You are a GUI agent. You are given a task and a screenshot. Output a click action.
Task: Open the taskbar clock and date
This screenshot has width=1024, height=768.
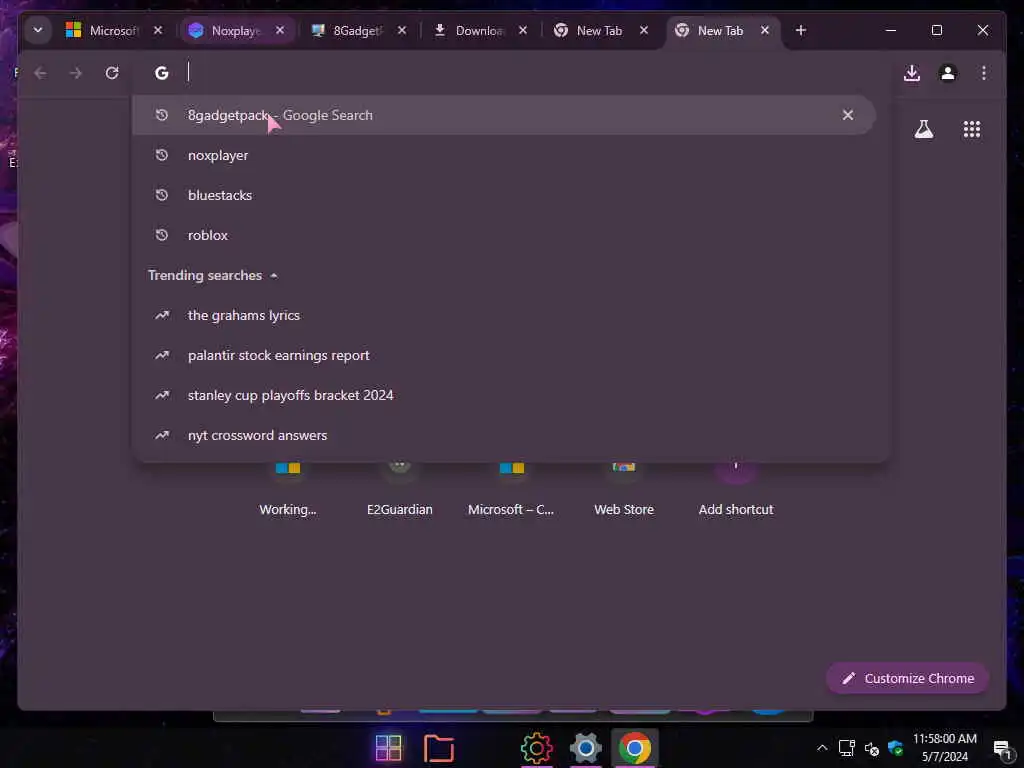[x=944, y=748]
